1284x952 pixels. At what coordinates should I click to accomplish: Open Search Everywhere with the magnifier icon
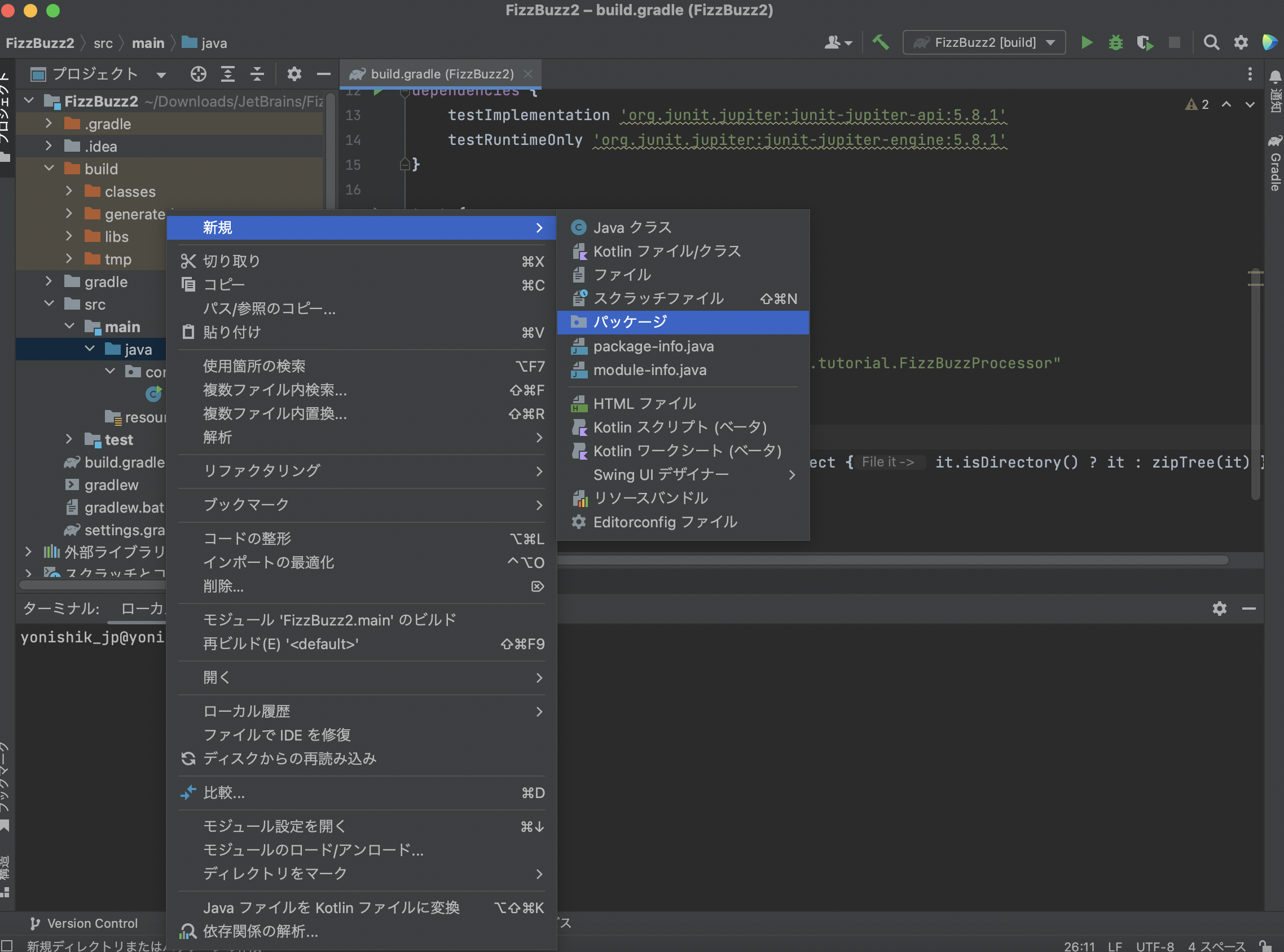point(1211,42)
